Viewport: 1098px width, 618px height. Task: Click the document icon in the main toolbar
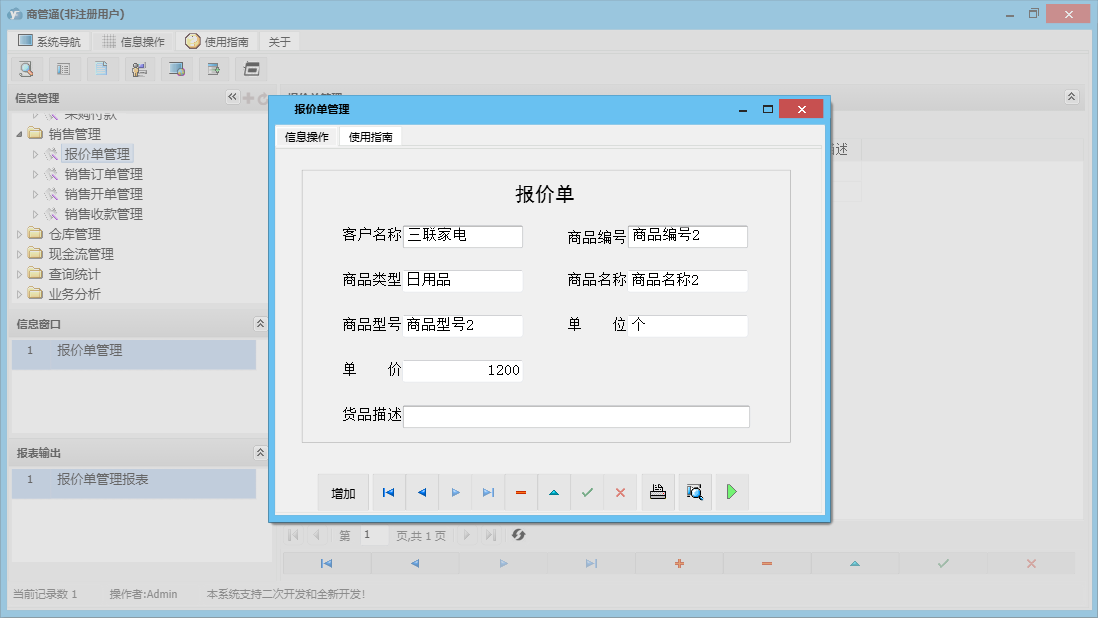(x=101, y=69)
